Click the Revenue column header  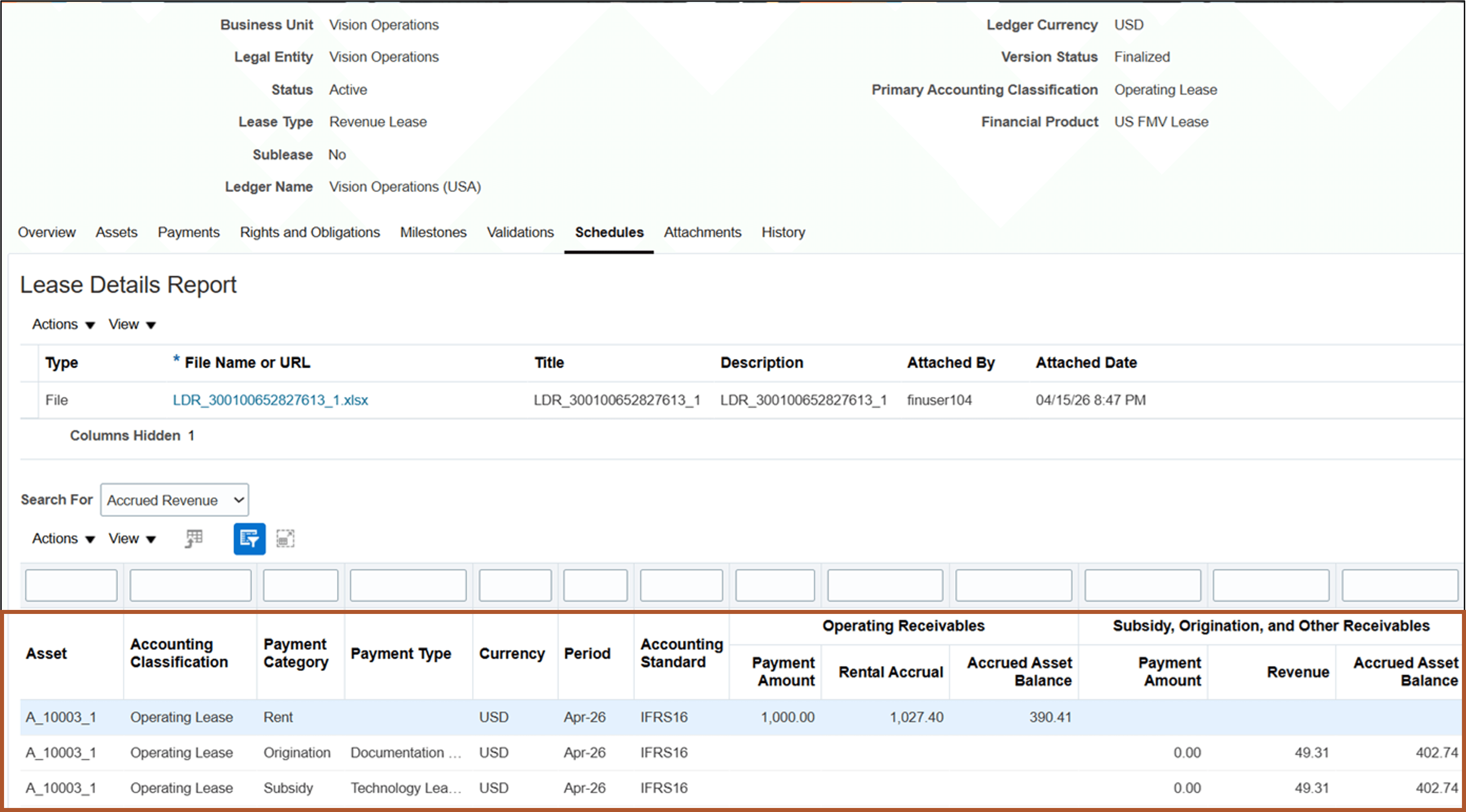point(1298,672)
